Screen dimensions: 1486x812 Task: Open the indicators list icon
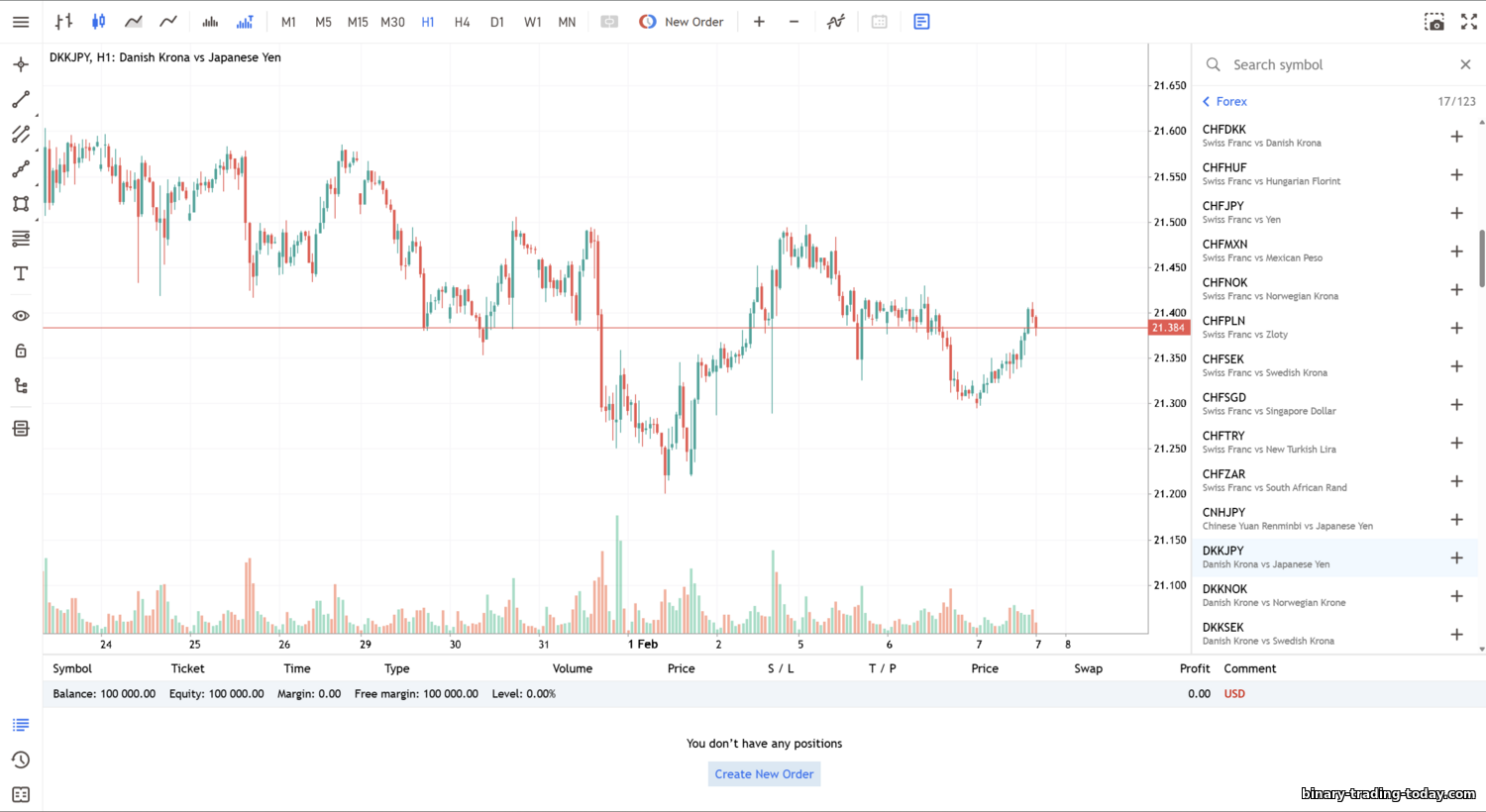pyautogui.click(x=836, y=22)
